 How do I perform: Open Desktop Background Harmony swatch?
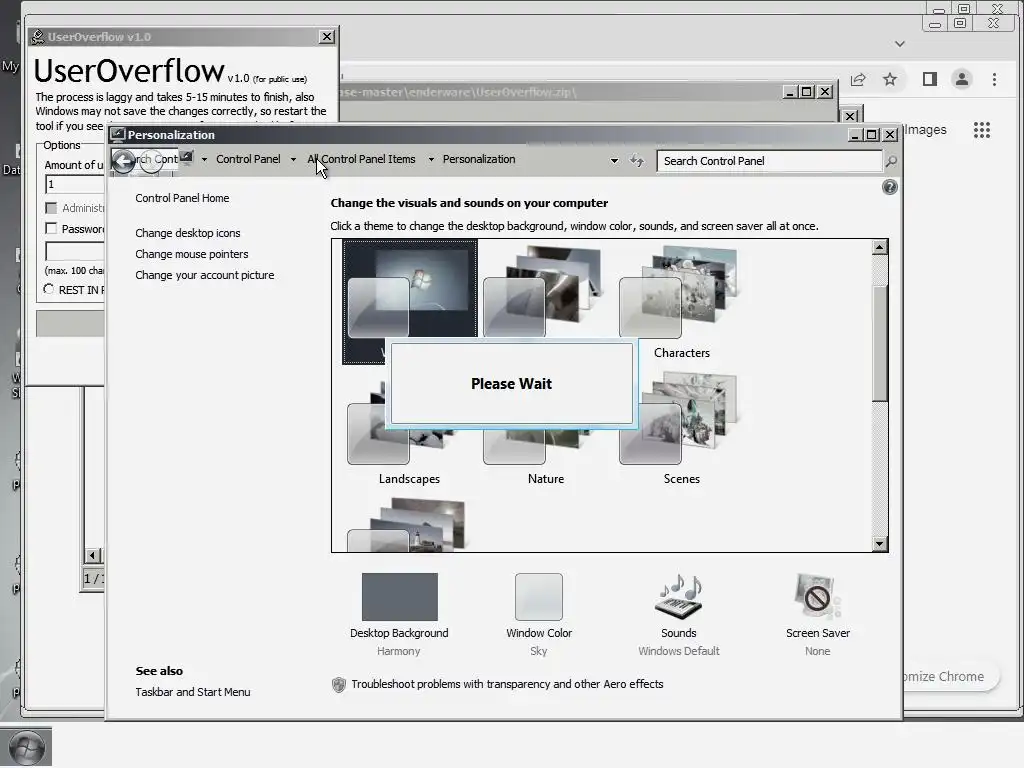click(399, 597)
